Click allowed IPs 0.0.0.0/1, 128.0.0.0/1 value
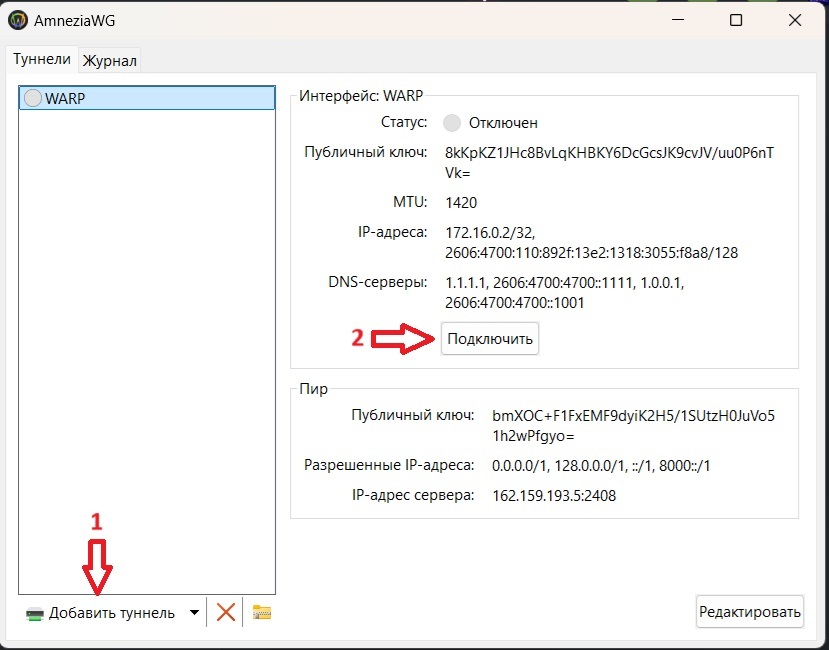The width and height of the screenshot is (829, 650). coord(601,466)
